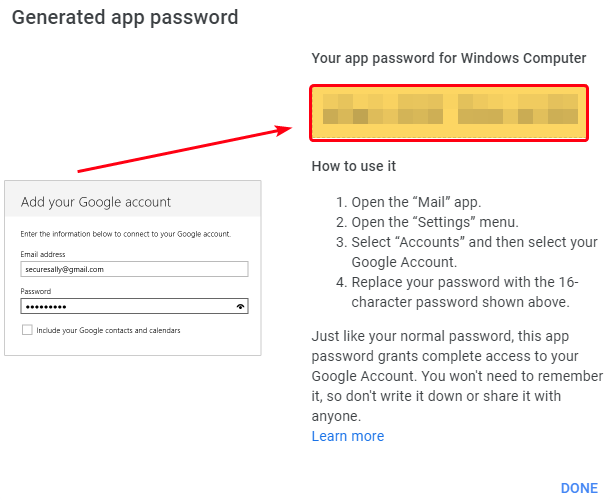Reveal password with the eye icon
Screen dimensions: 610x500
240,307
